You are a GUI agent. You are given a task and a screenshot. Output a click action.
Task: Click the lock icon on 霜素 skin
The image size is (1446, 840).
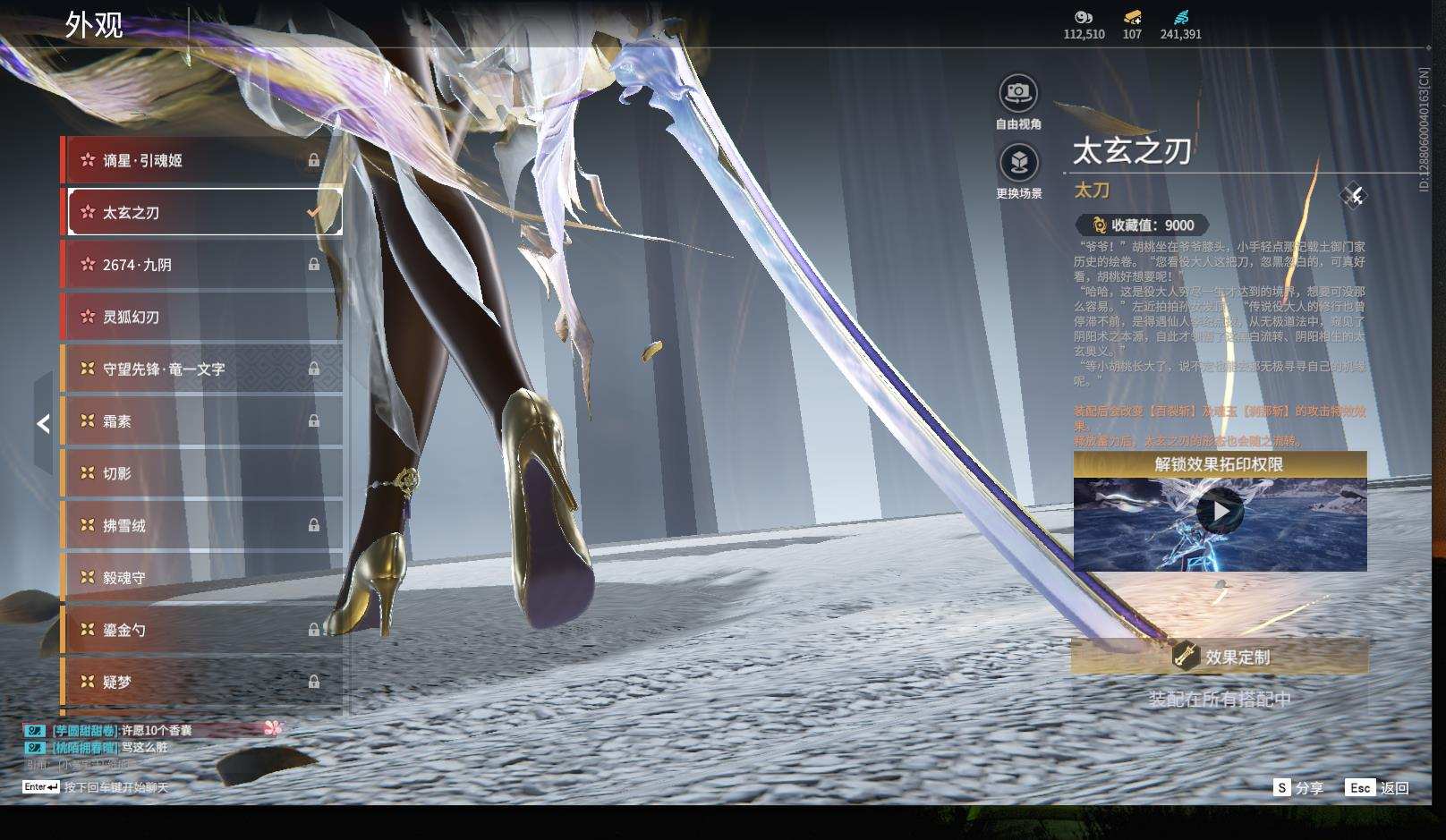click(x=313, y=420)
